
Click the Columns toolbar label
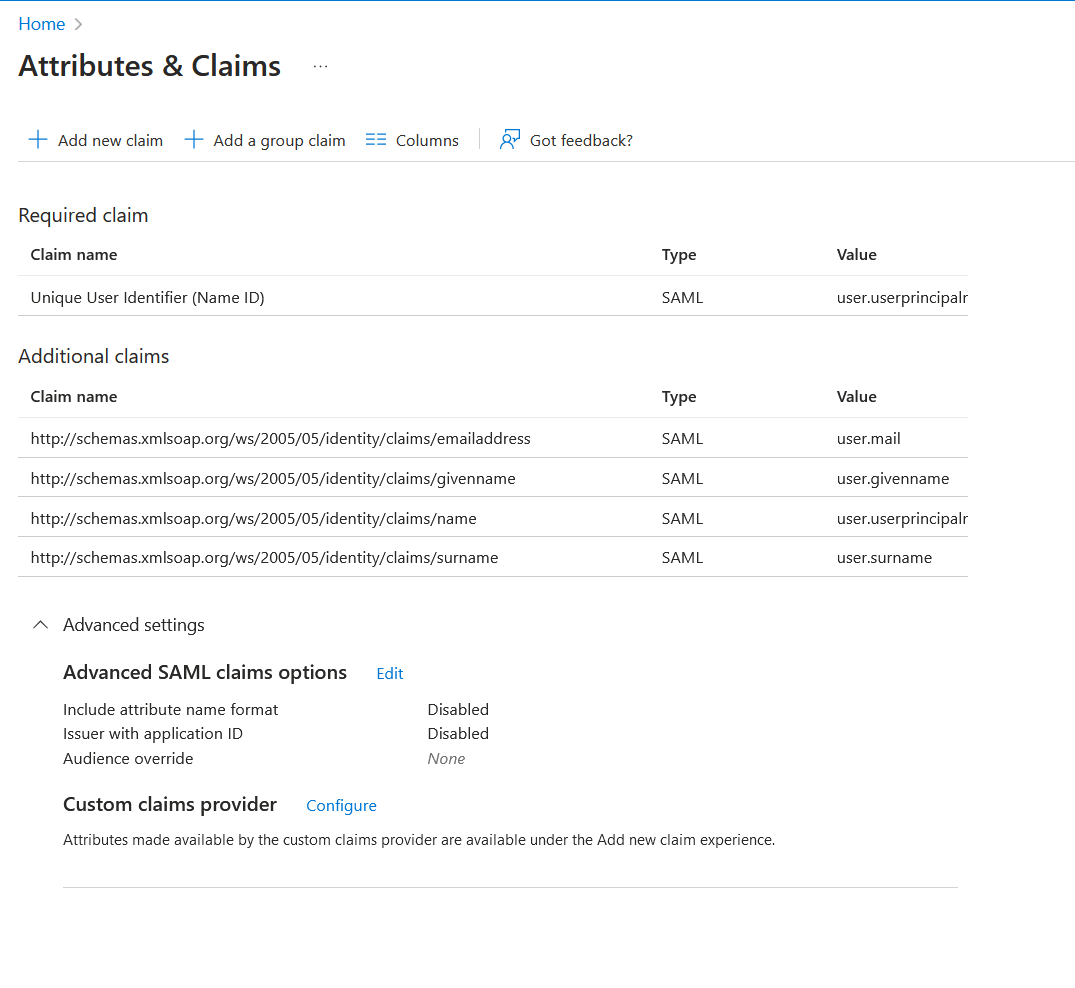pyautogui.click(x=427, y=141)
